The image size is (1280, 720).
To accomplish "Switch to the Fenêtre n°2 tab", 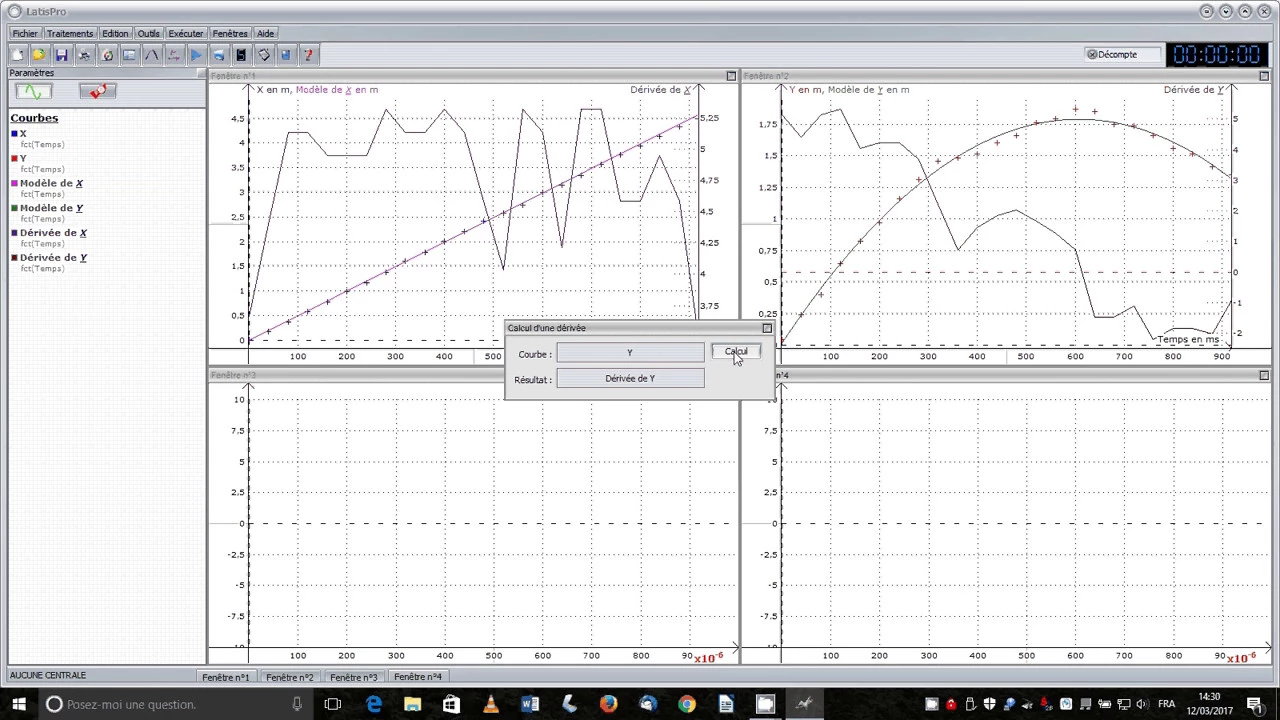I will 289,677.
